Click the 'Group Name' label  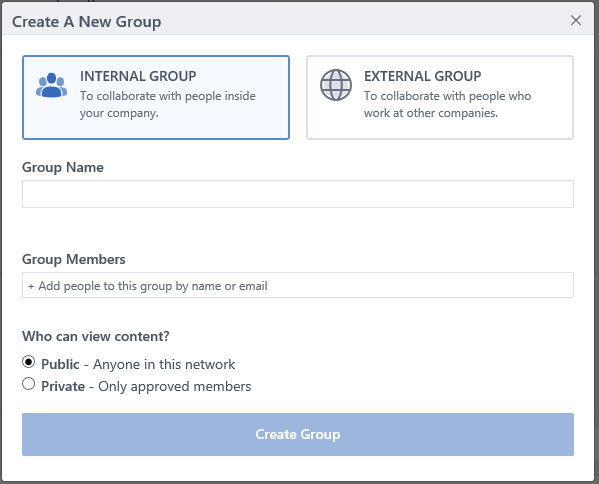tap(63, 167)
